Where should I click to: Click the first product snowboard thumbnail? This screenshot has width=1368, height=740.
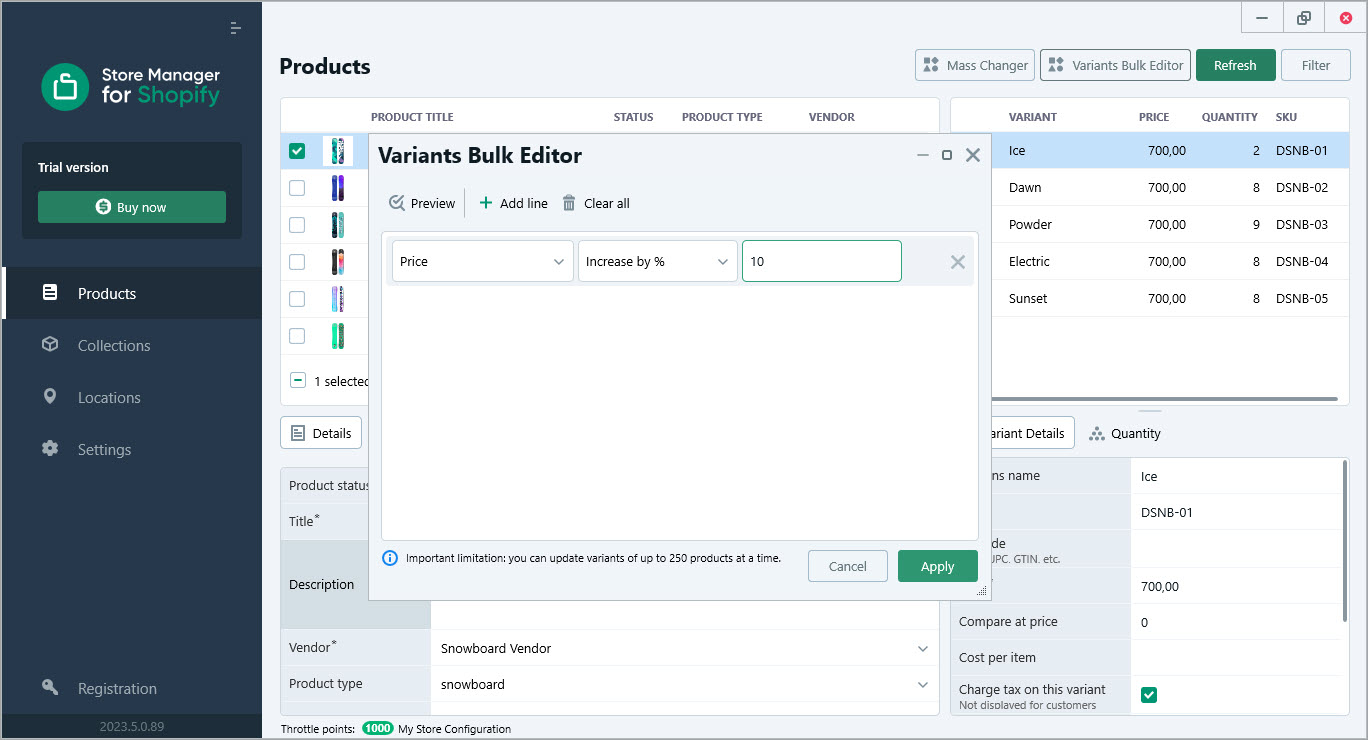click(337, 151)
